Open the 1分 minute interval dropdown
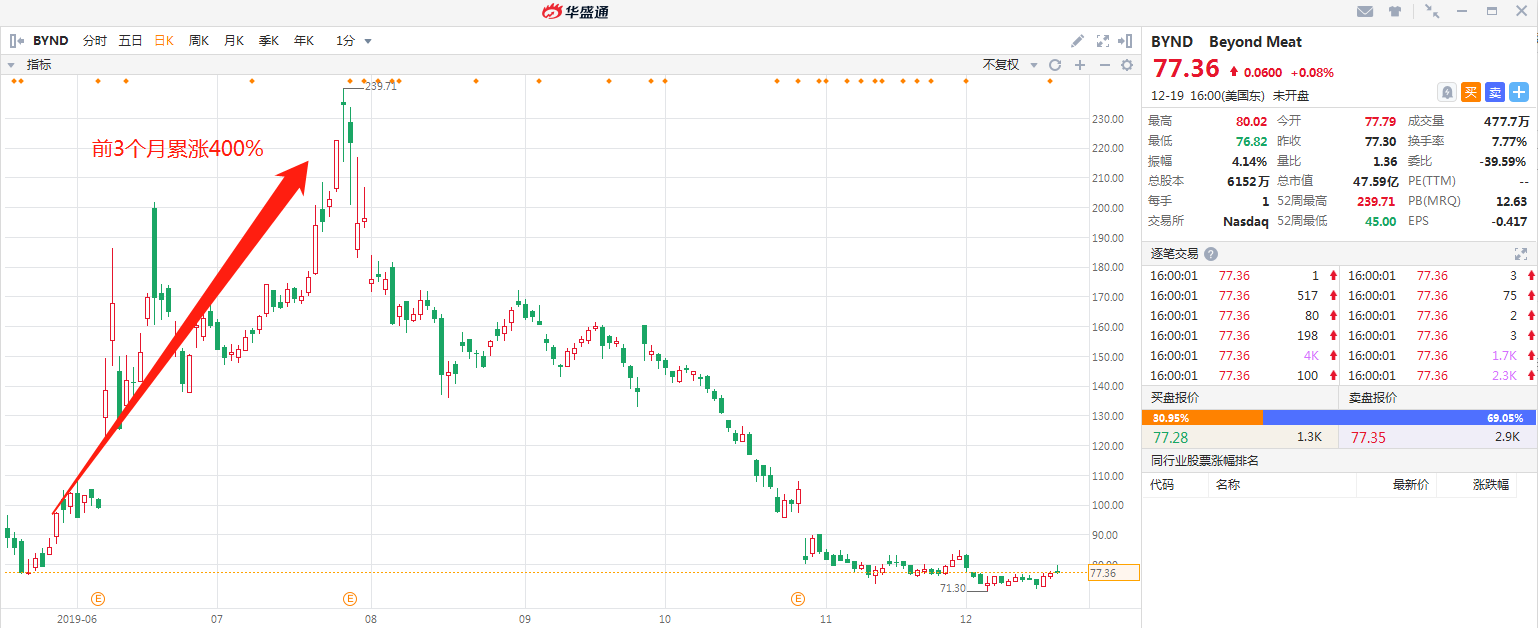Image resolution: width=1538 pixels, height=628 pixels. pyautogui.click(x=354, y=41)
